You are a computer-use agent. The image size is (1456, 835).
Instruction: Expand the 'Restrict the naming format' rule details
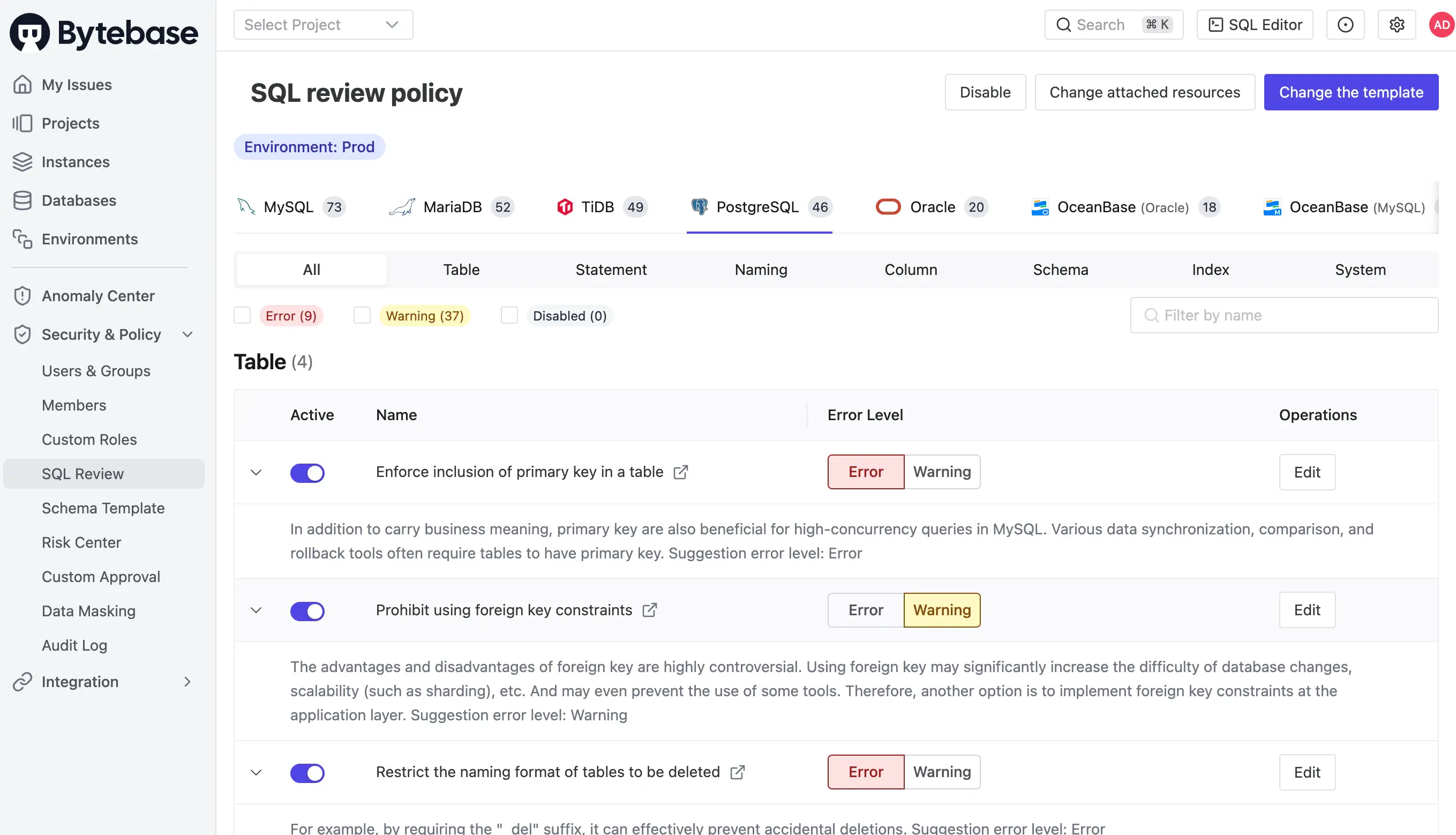click(x=256, y=772)
